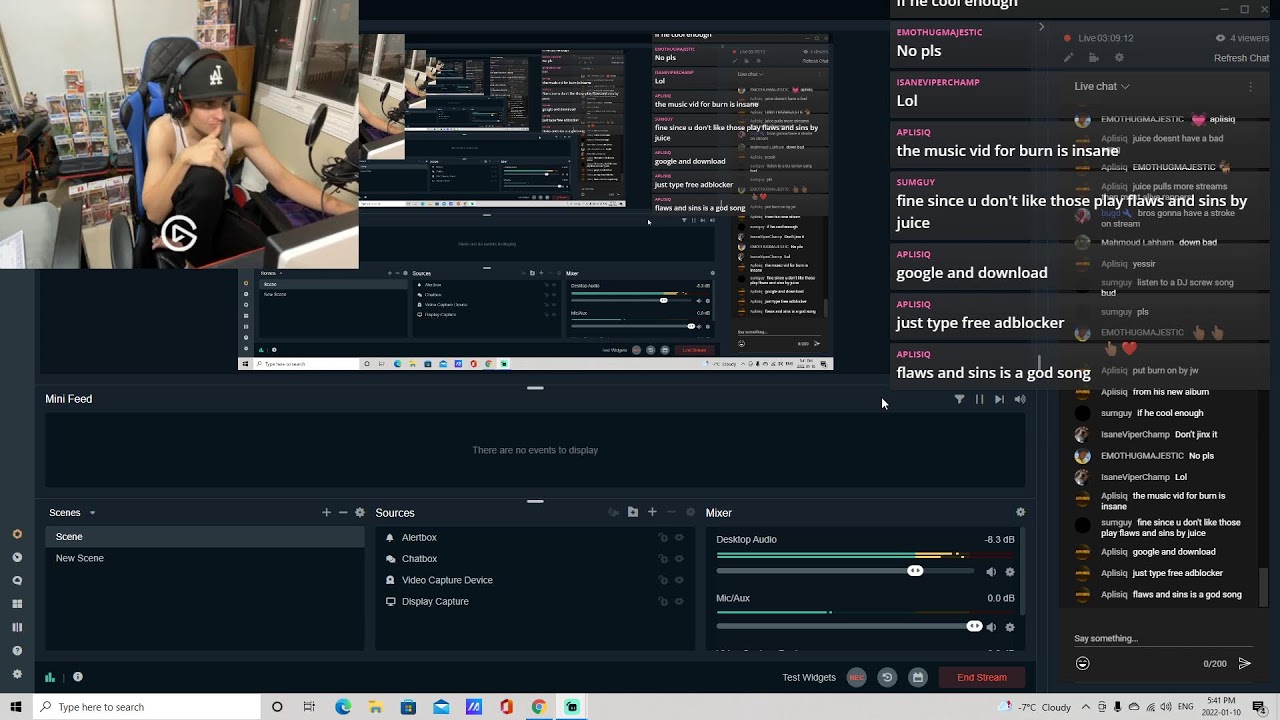This screenshot has width=1280, height=720.
Task: Open File Explorer from taskbar
Action: click(x=375, y=707)
